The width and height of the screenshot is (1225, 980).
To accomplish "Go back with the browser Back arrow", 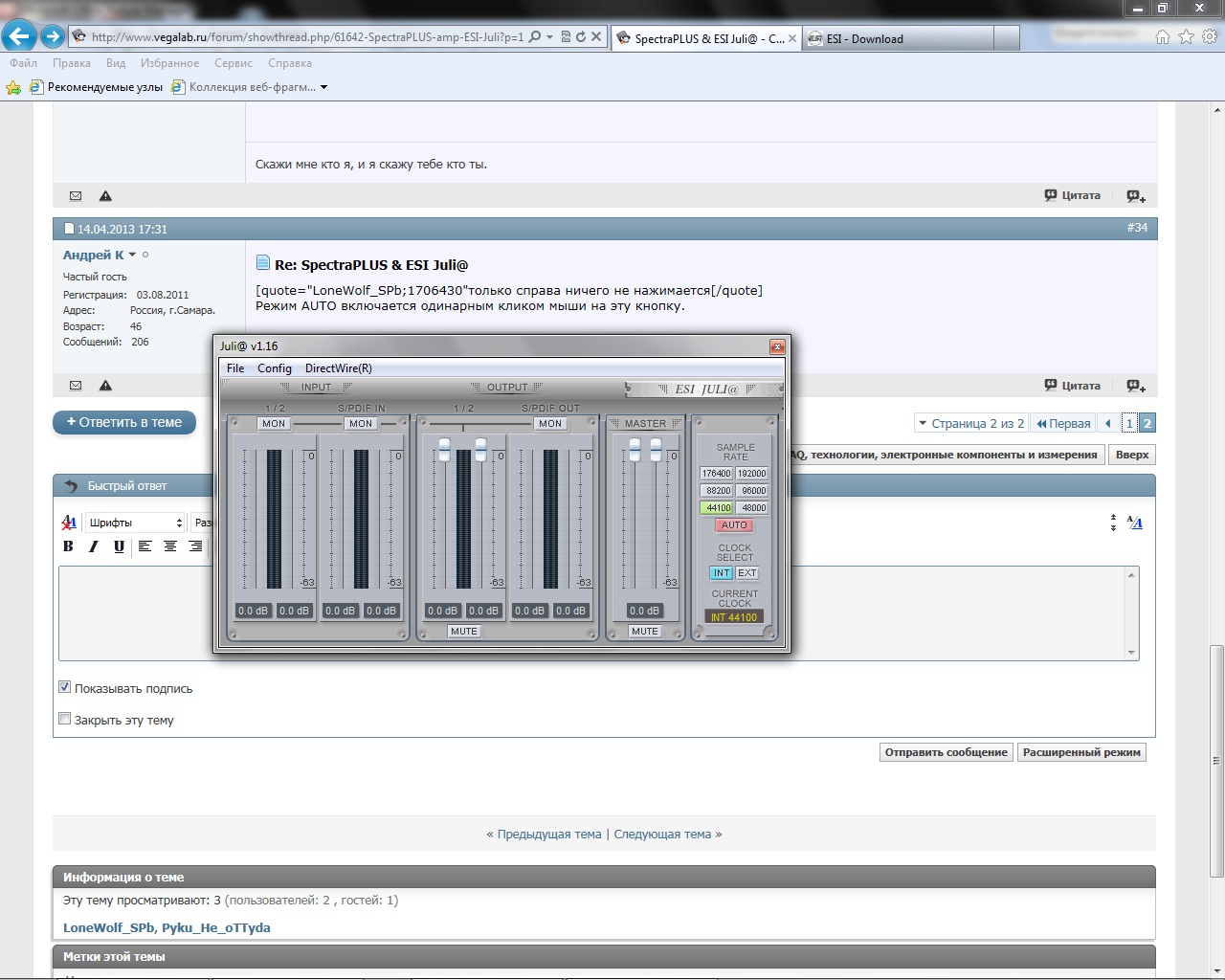I will point(19,36).
